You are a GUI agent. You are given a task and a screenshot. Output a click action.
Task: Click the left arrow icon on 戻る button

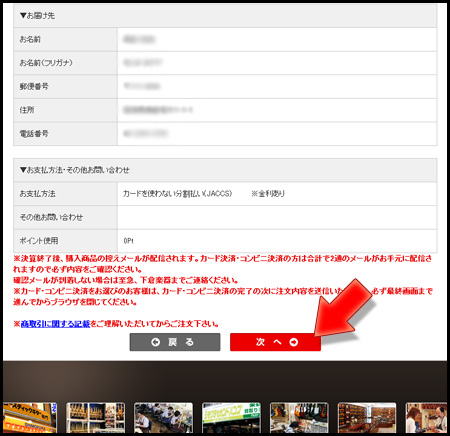coord(155,342)
